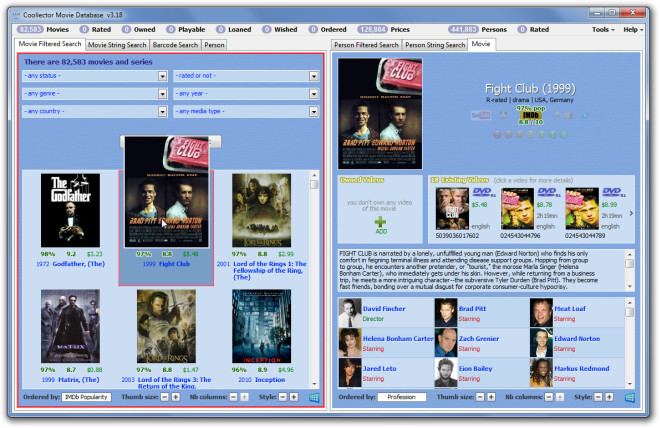Open the 'any year' dropdown
Viewport: 660px width, 428px height.
(246, 93)
